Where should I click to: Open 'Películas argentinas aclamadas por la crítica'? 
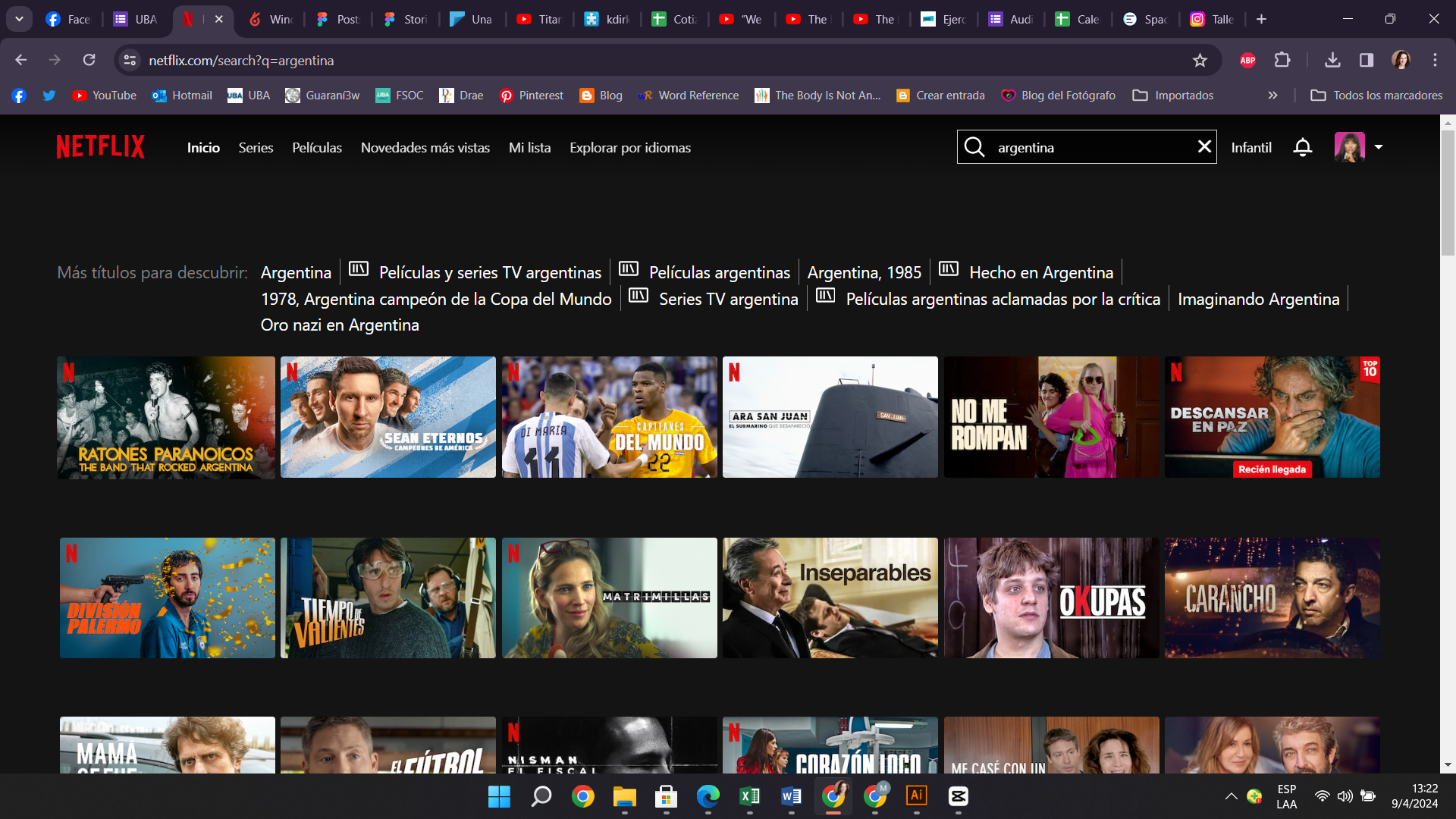[1003, 300]
